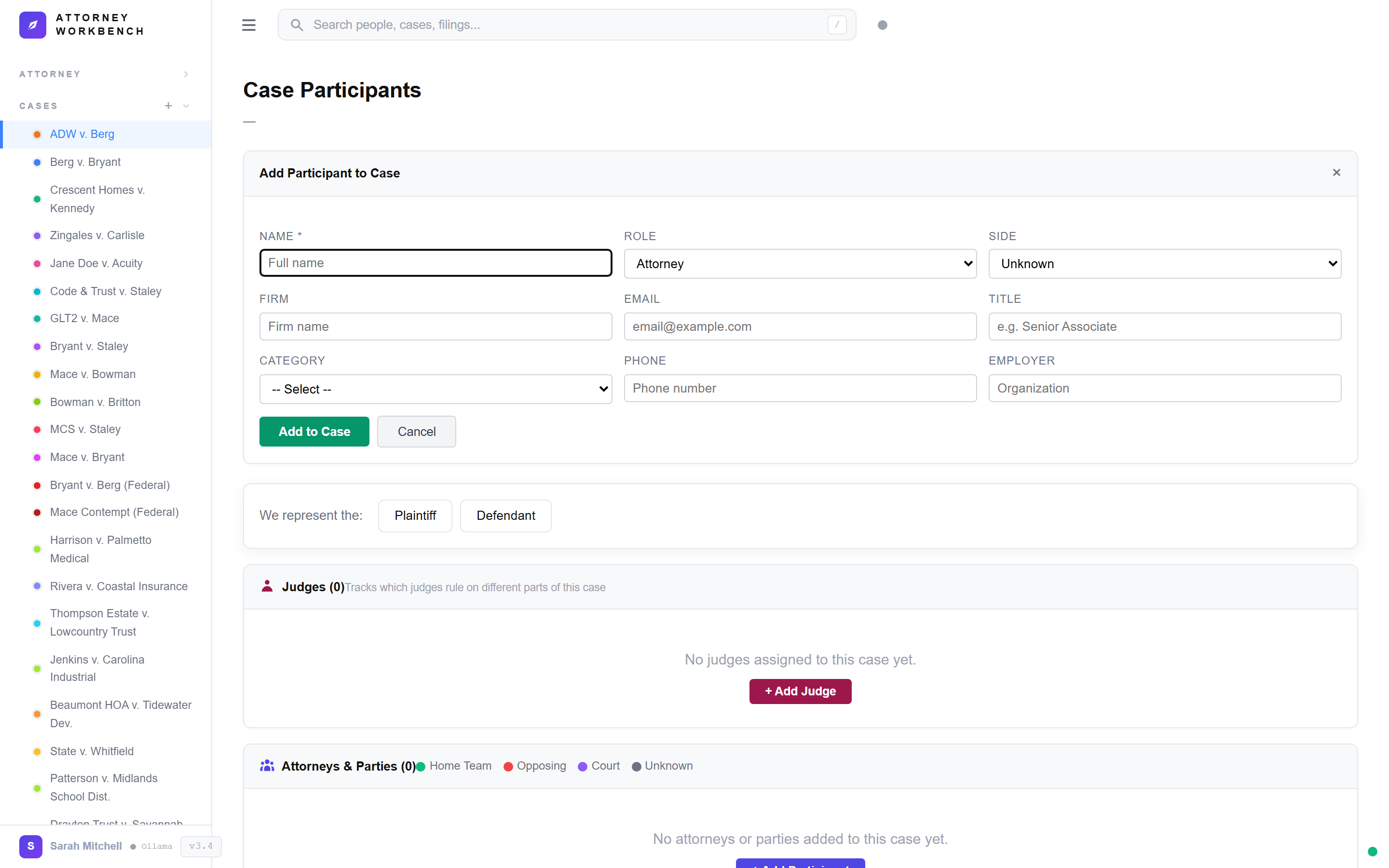Click the Attorneys & Parties group icon

click(267, 766)
